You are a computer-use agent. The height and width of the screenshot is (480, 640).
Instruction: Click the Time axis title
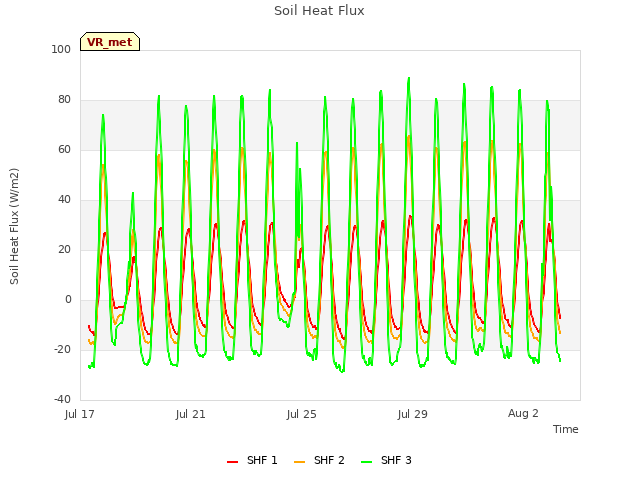566,429
